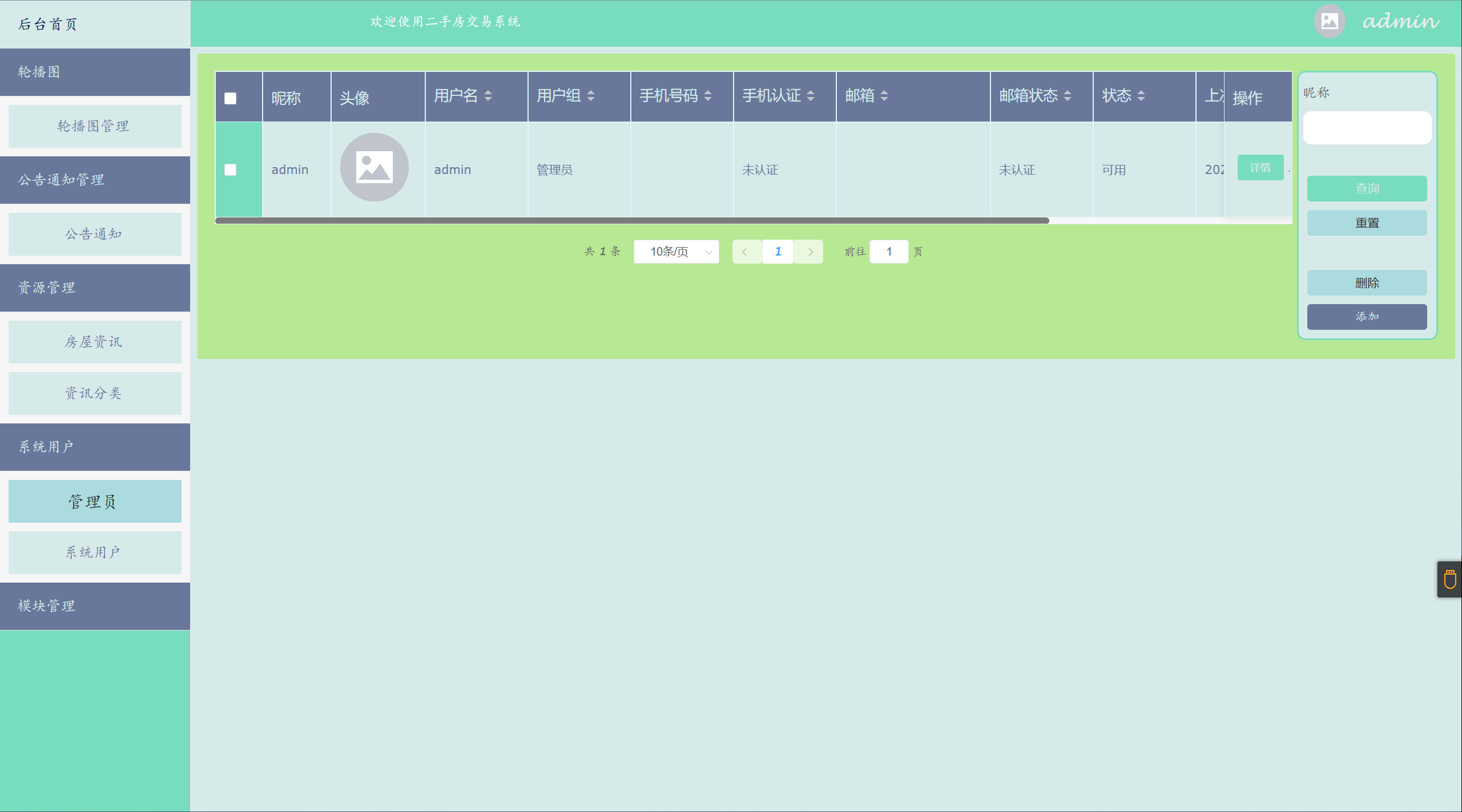The width and height of the screenshot is (1462, 812).
Task: Open 公告通知 menu item
Action: [95, 234]
